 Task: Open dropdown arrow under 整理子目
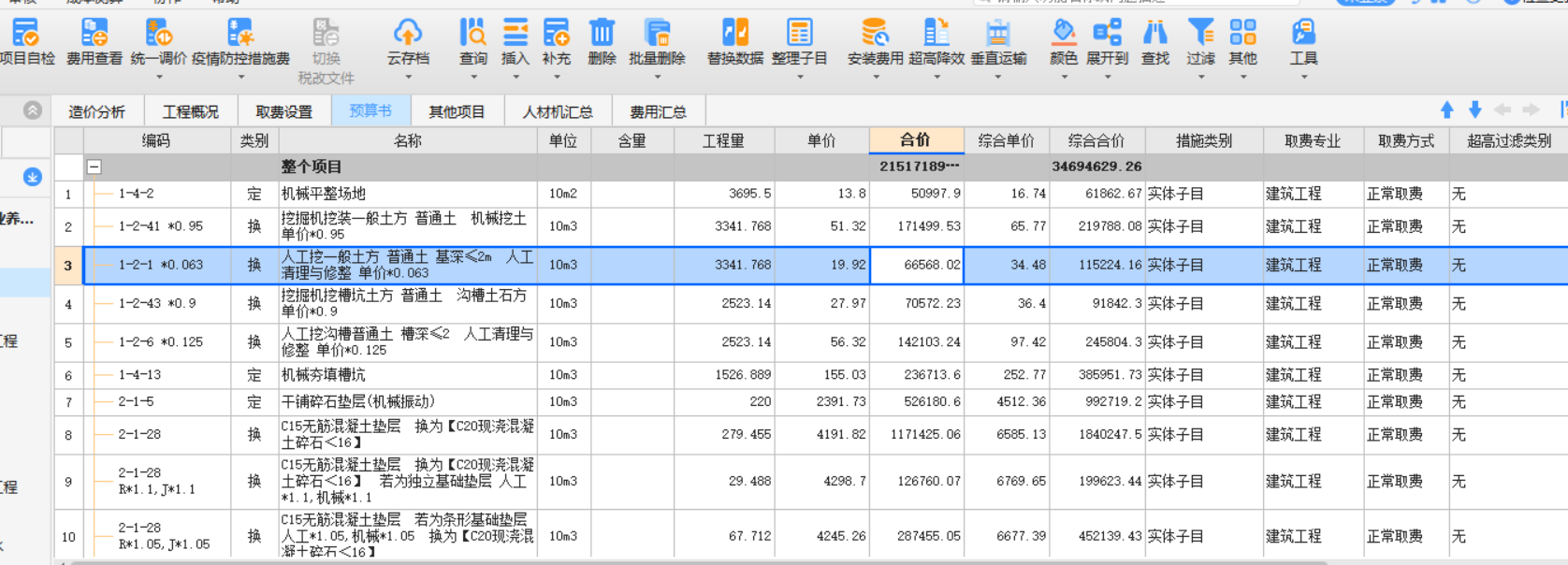[800, 77]
